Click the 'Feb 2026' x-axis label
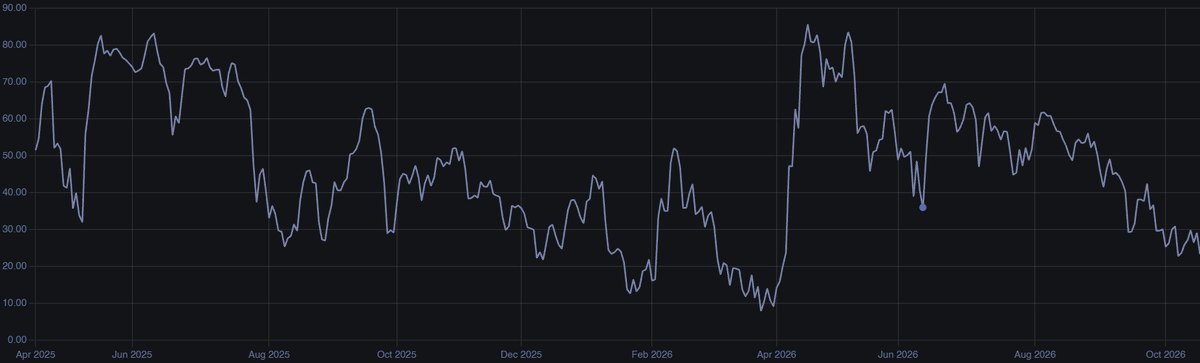This screenshot has height=363, width=1200. point(651,354)
